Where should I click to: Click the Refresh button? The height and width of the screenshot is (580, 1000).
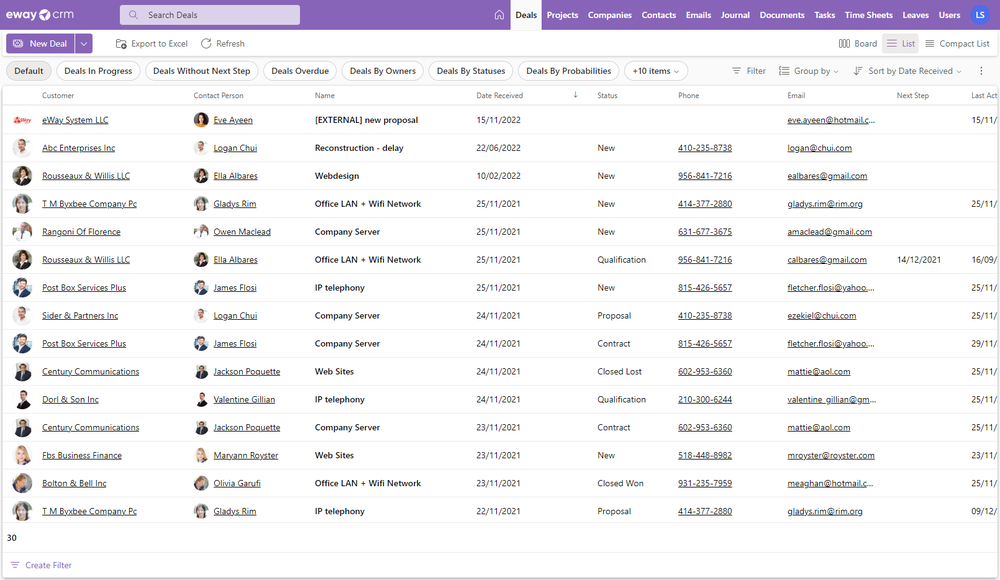point(223,43)
